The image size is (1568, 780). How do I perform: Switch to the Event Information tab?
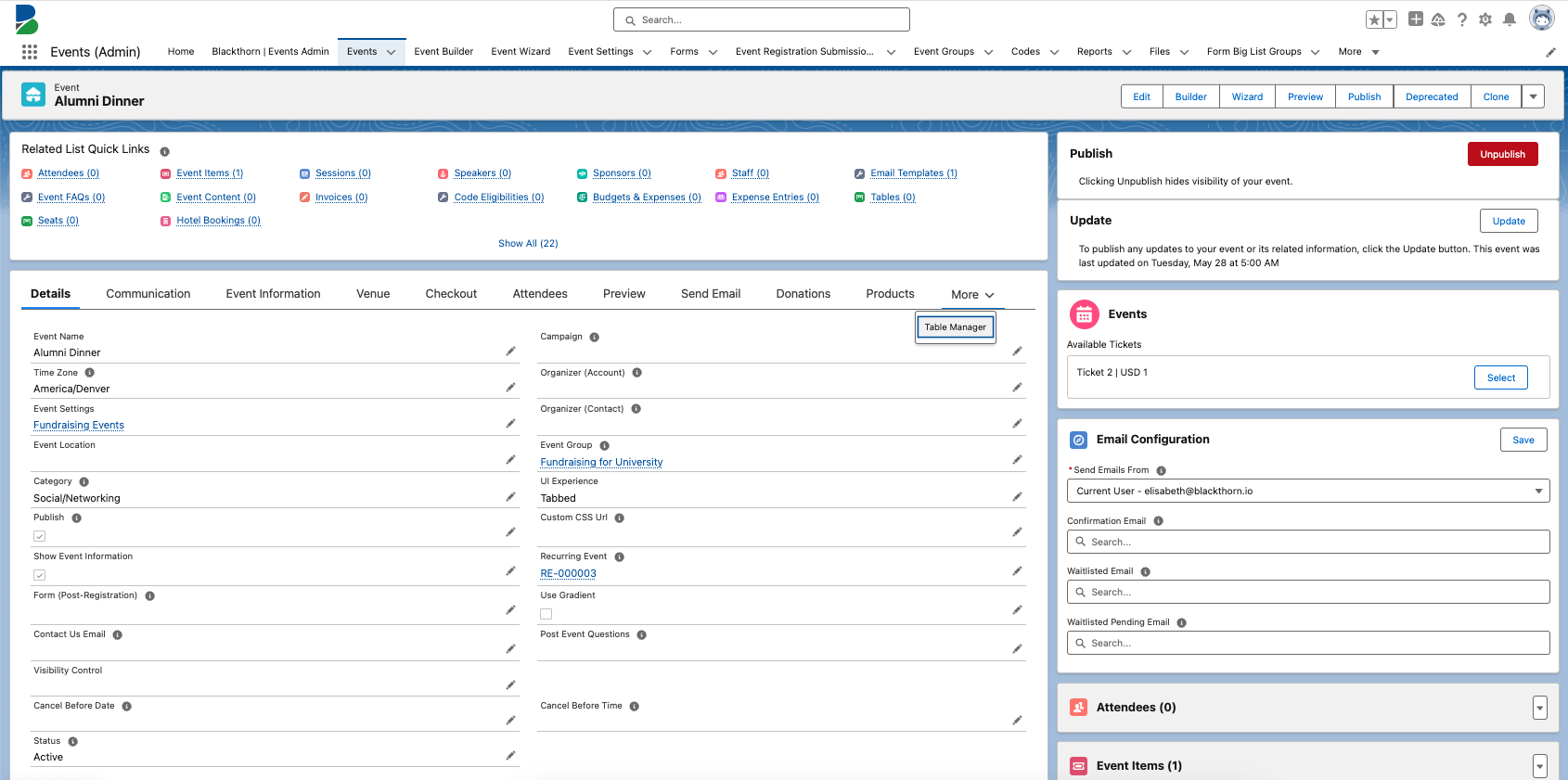pos(274,294)
